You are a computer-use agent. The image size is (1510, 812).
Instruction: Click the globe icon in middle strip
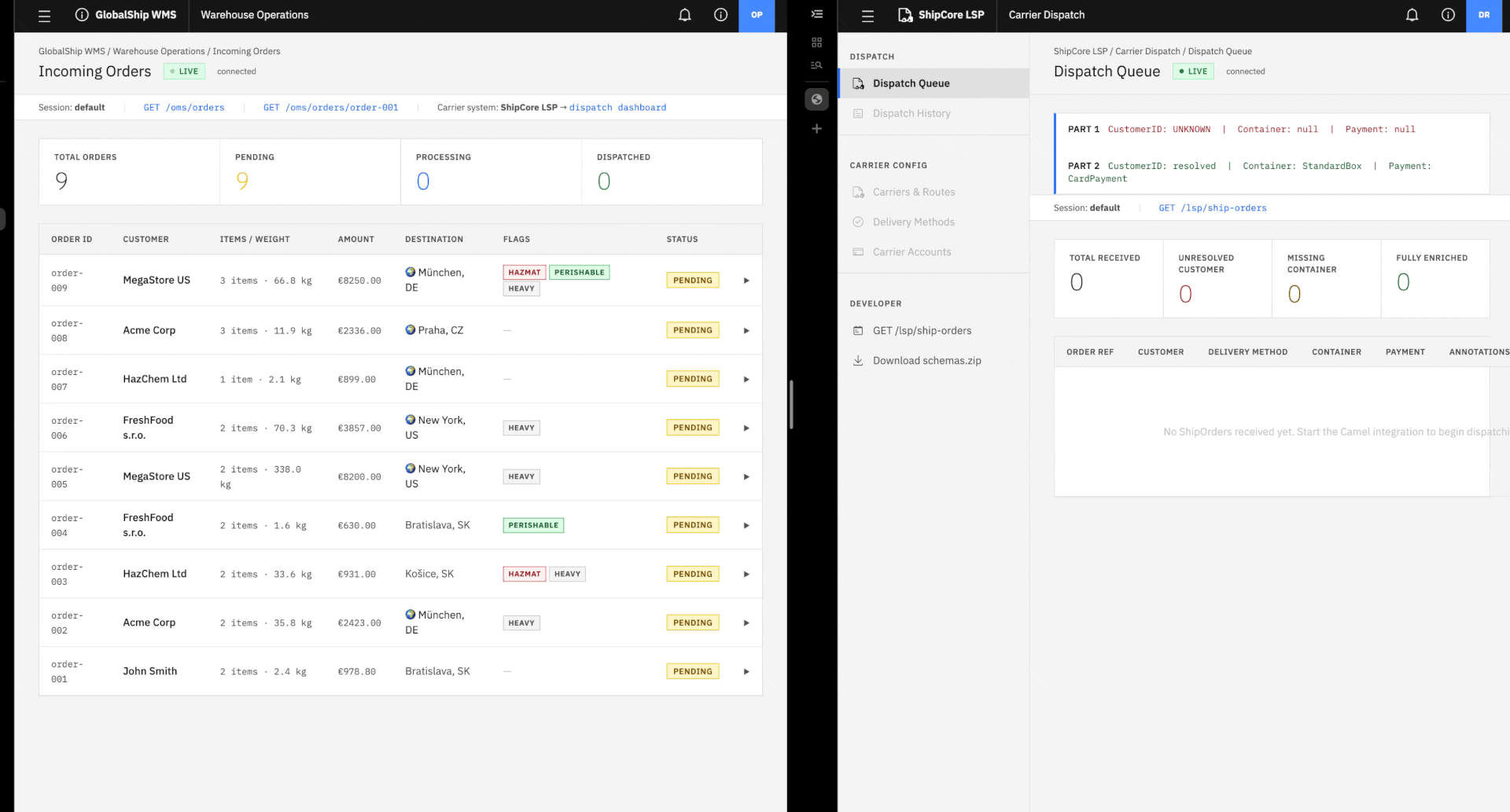[816, 99]
